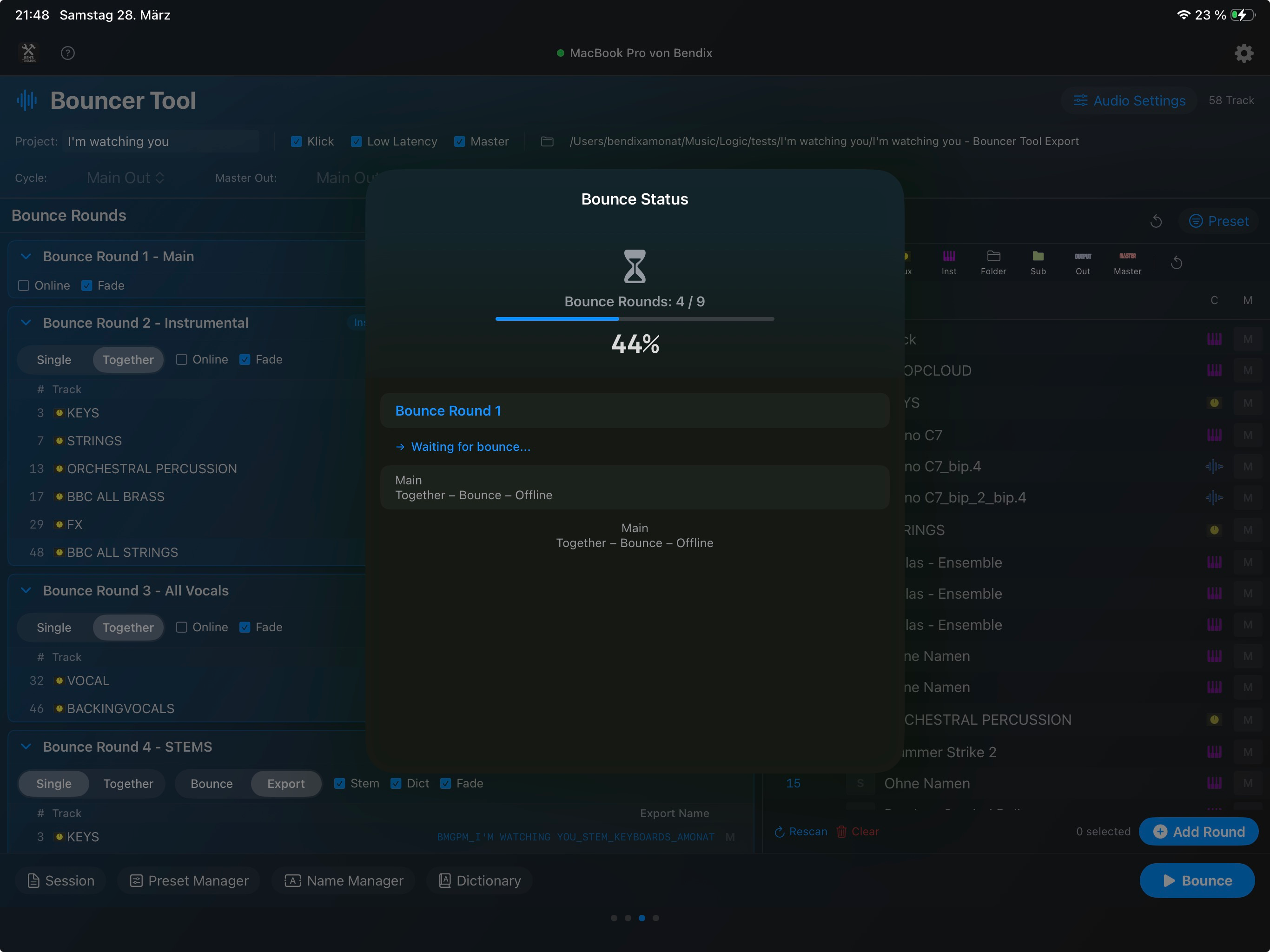
Task: Open the help question mark icon
Action: [x=68, y=53]
